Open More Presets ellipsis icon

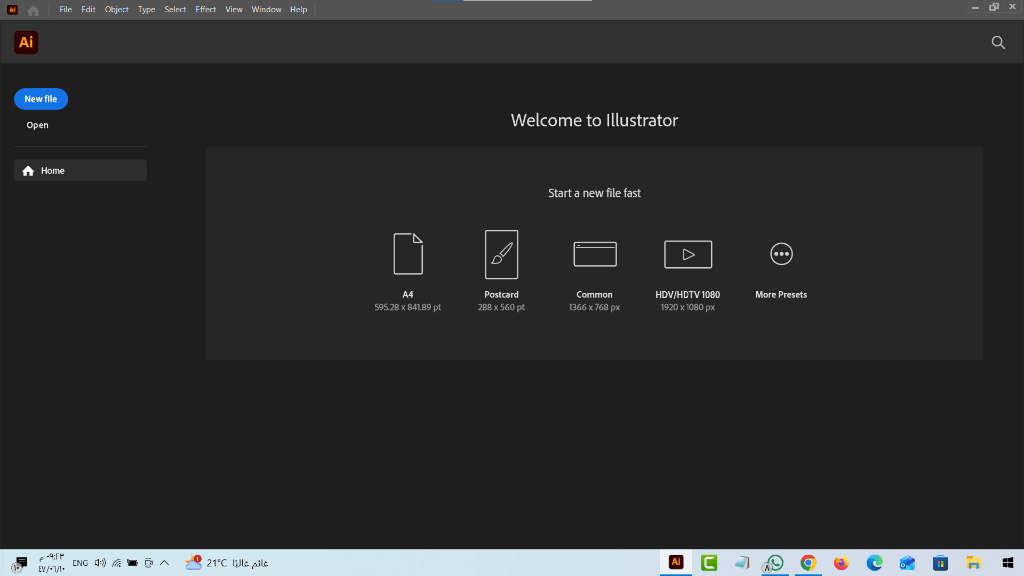[781, 254]
